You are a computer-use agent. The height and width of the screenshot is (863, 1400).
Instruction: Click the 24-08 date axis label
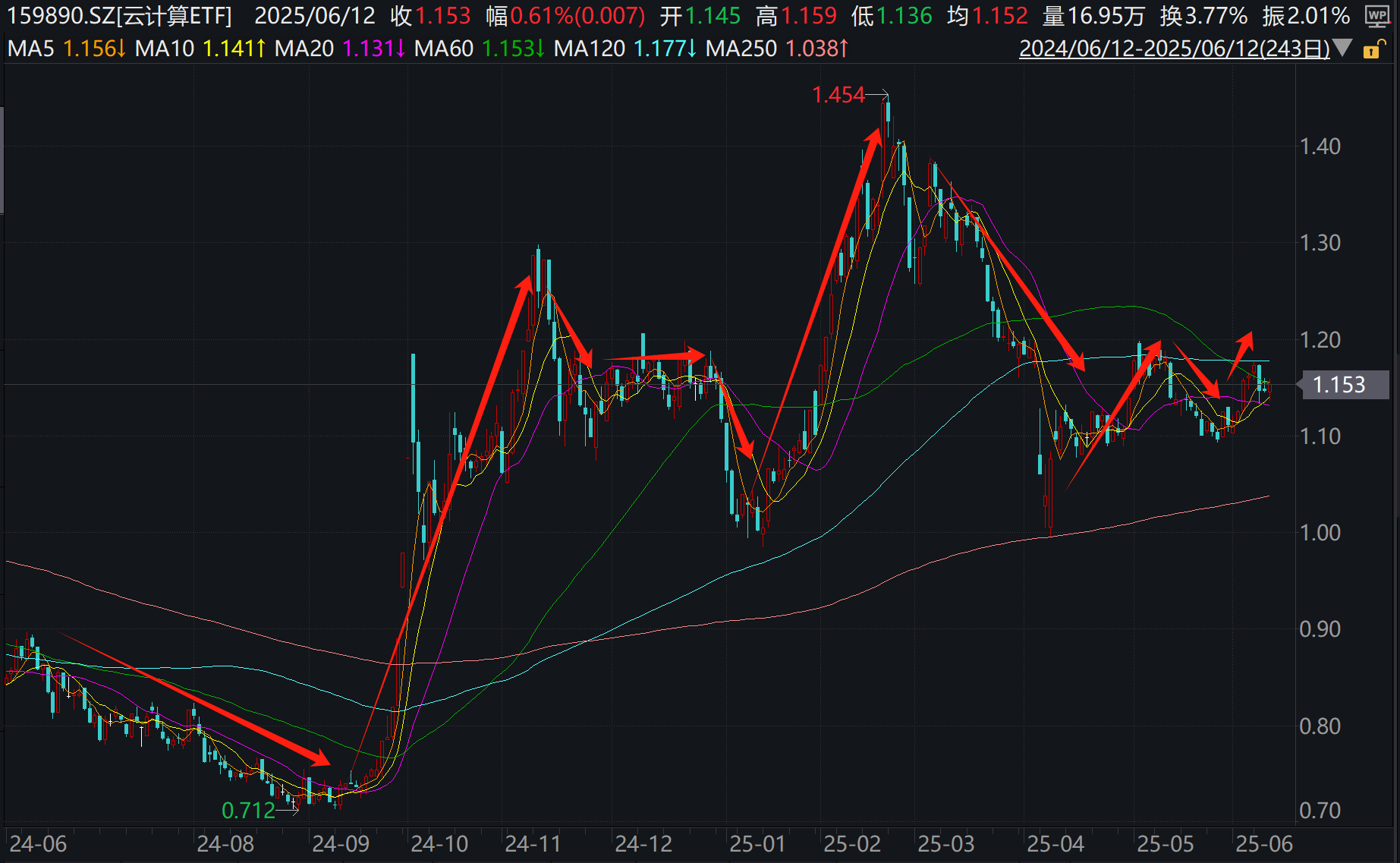point(225,844)
